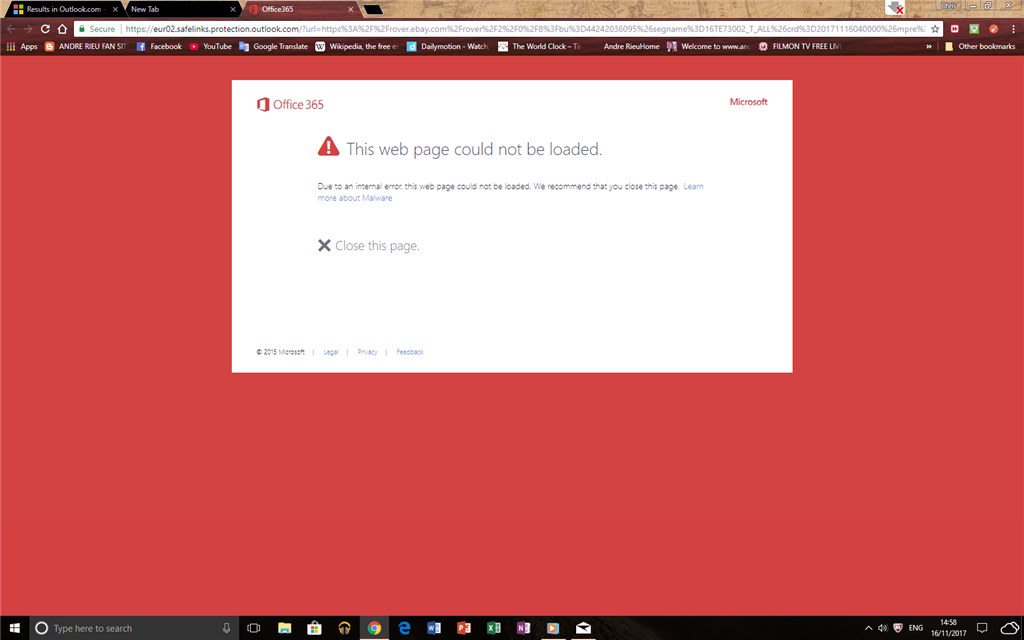Open the Feedback footer link

410,352
